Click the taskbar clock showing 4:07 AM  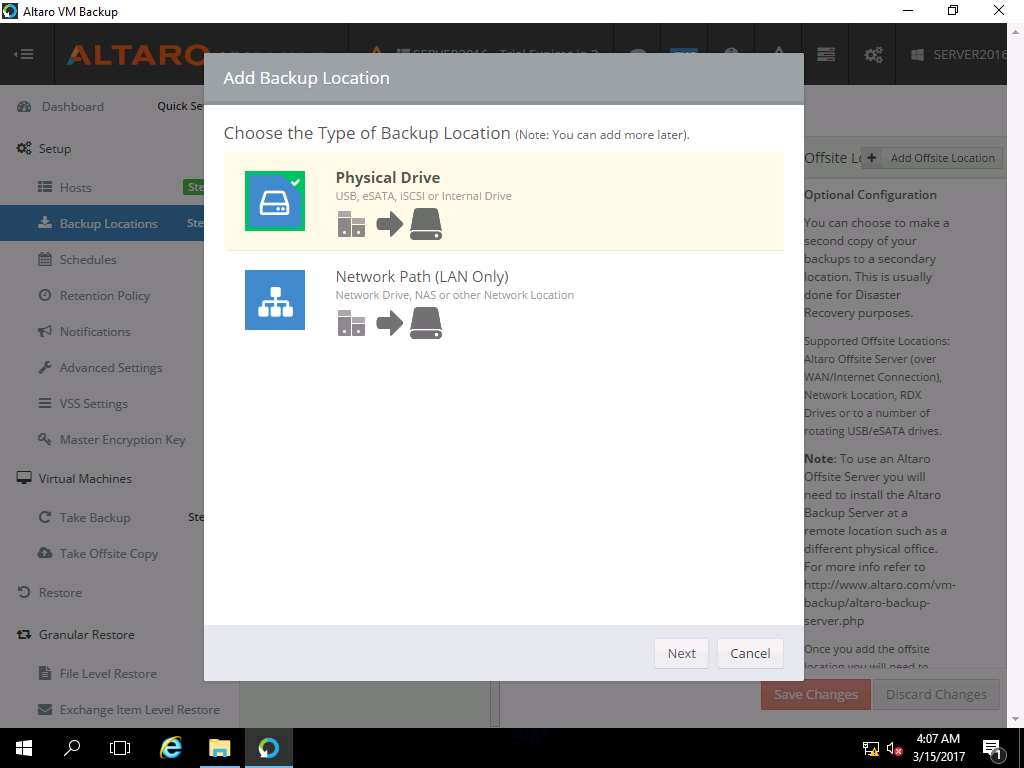pos(938,748)
